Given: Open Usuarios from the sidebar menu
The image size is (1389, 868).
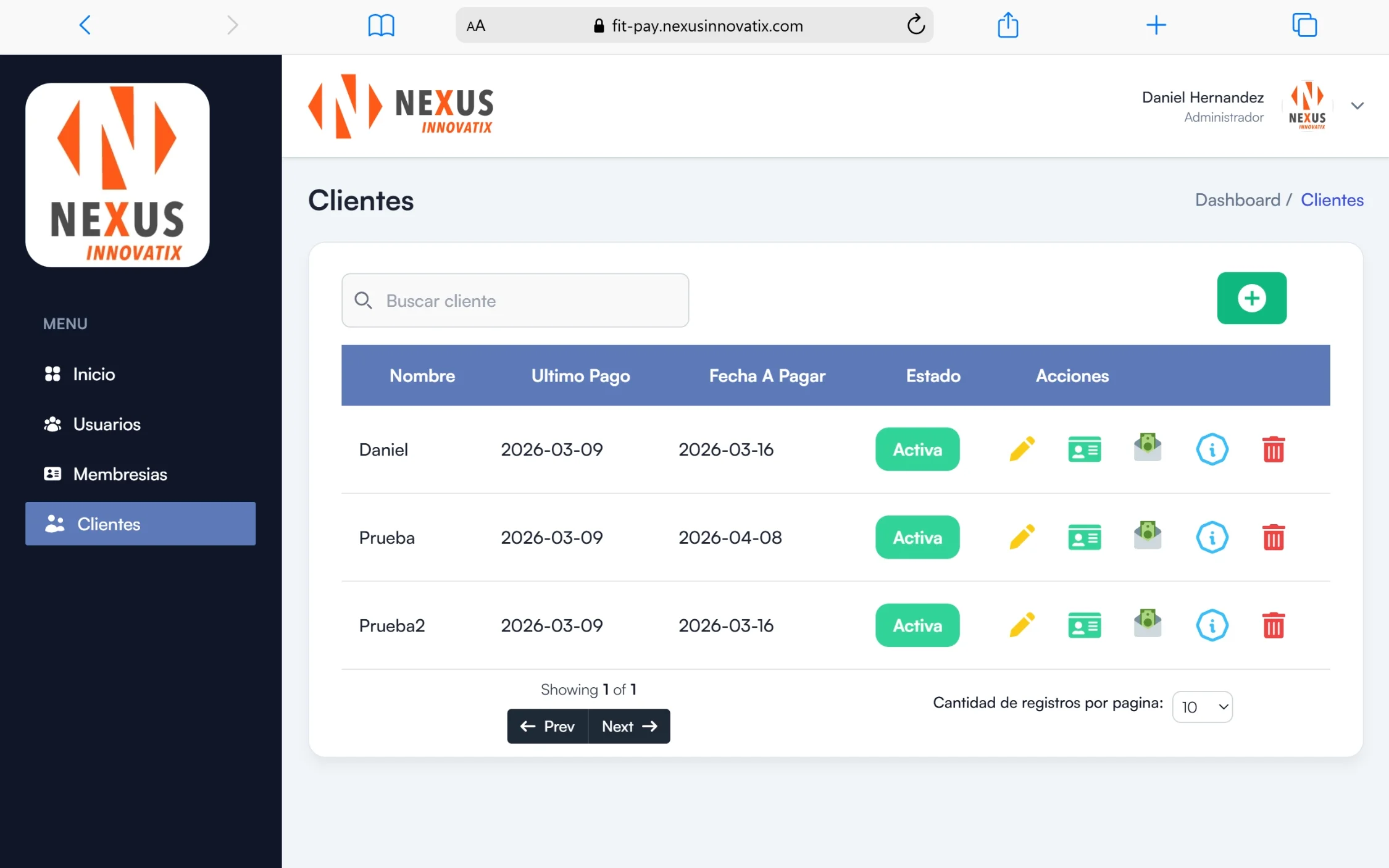Looking at the screenshot, I should (x=107, y=424).
